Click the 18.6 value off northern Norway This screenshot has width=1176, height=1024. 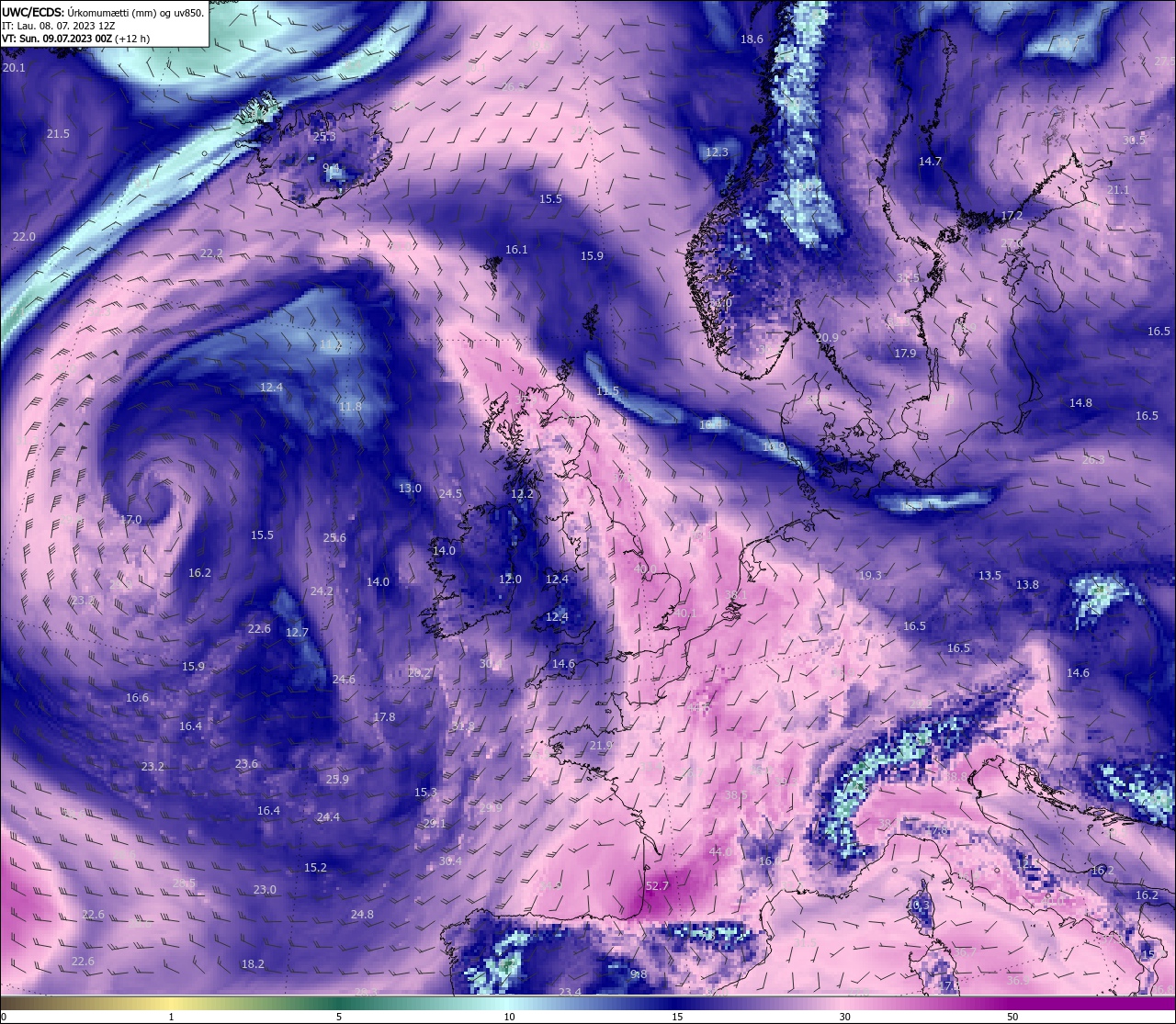[x=752, y=39]
